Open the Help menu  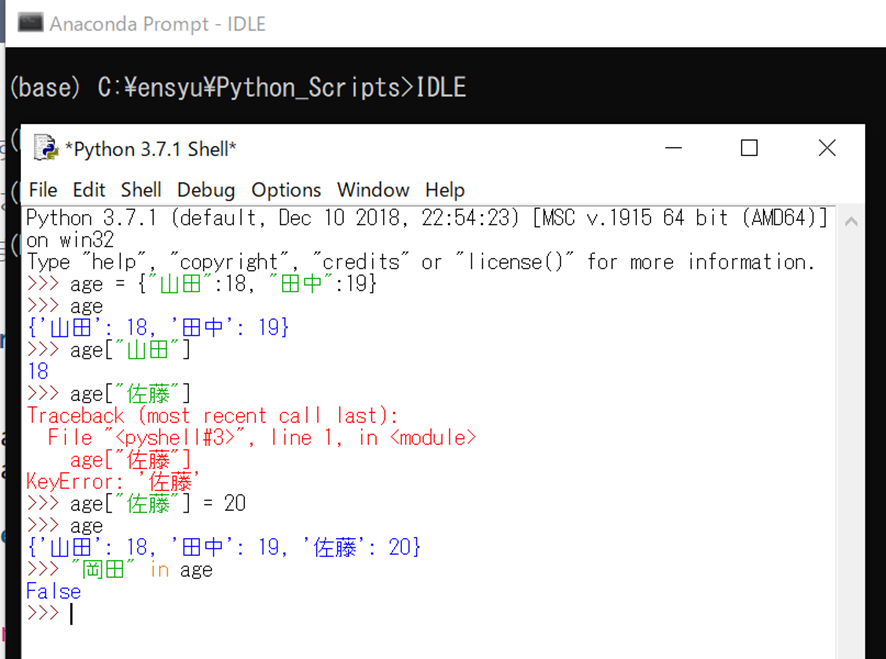point(444,190)
